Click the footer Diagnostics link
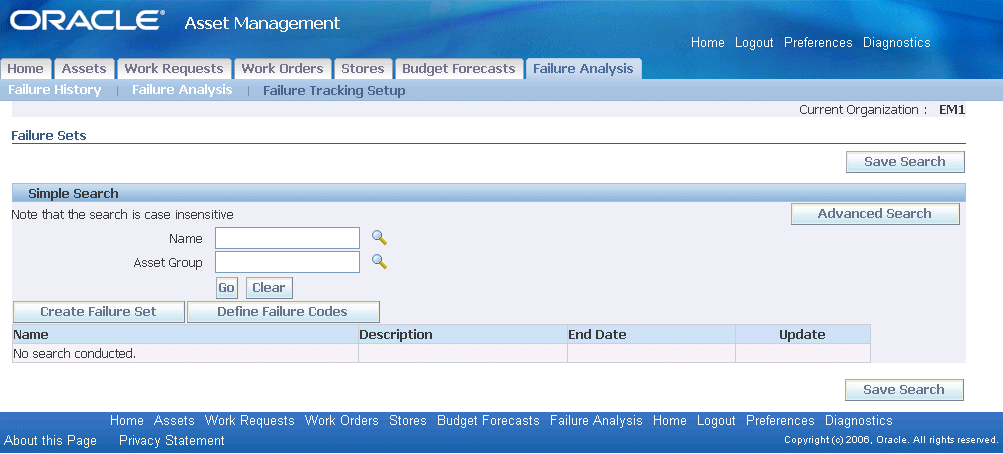1003x454 pixels. 858,421
